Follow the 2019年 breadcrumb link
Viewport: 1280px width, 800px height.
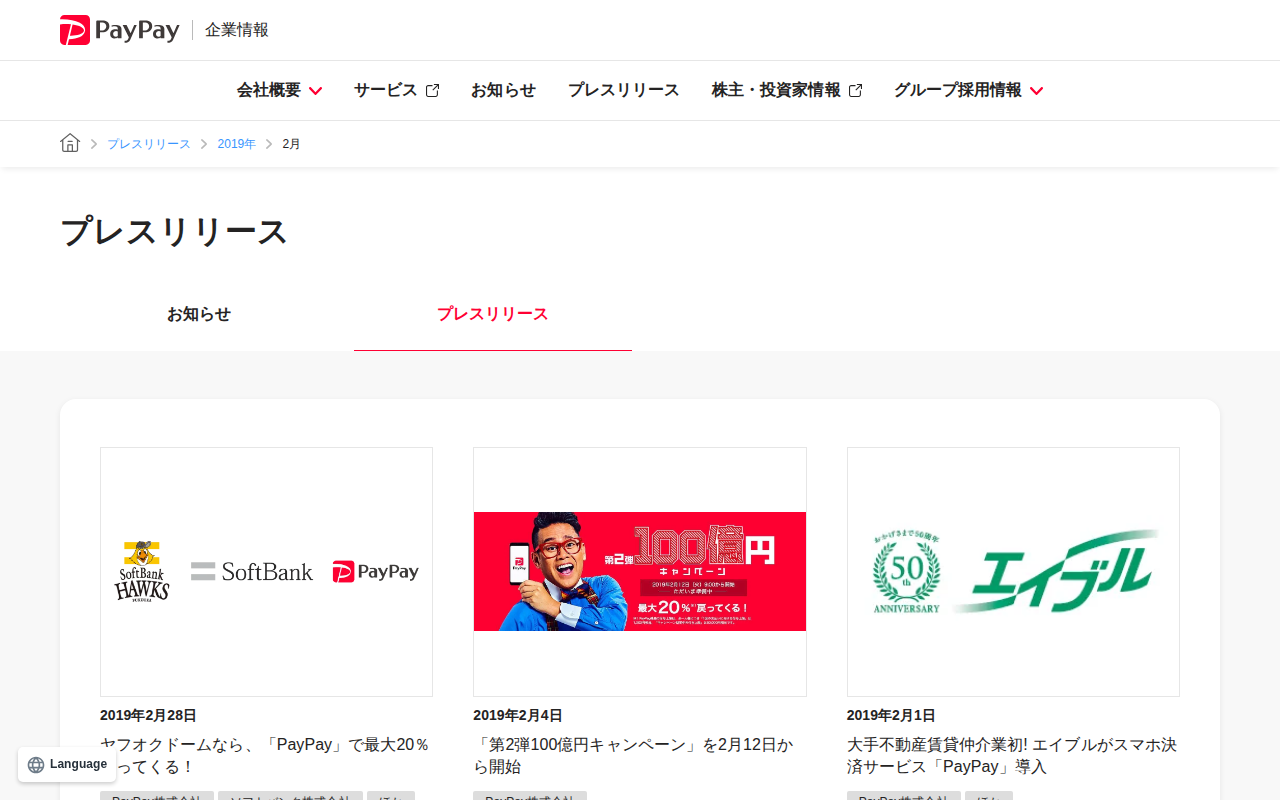237,144
